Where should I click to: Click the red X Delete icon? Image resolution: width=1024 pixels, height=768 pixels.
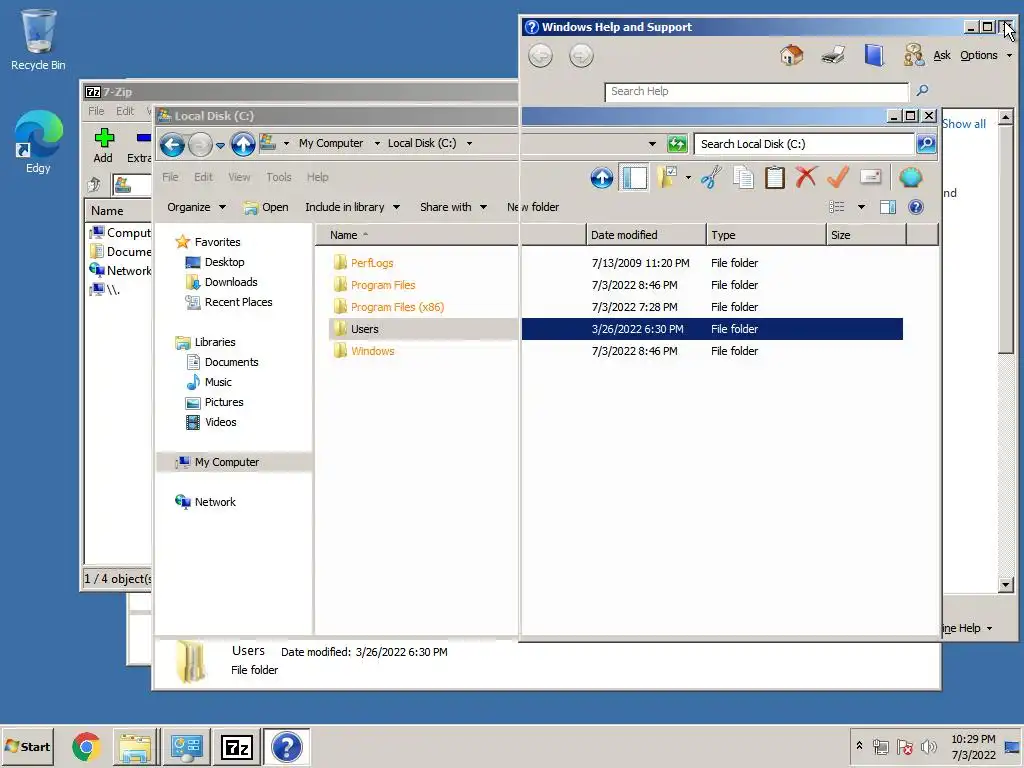(807, 177)
